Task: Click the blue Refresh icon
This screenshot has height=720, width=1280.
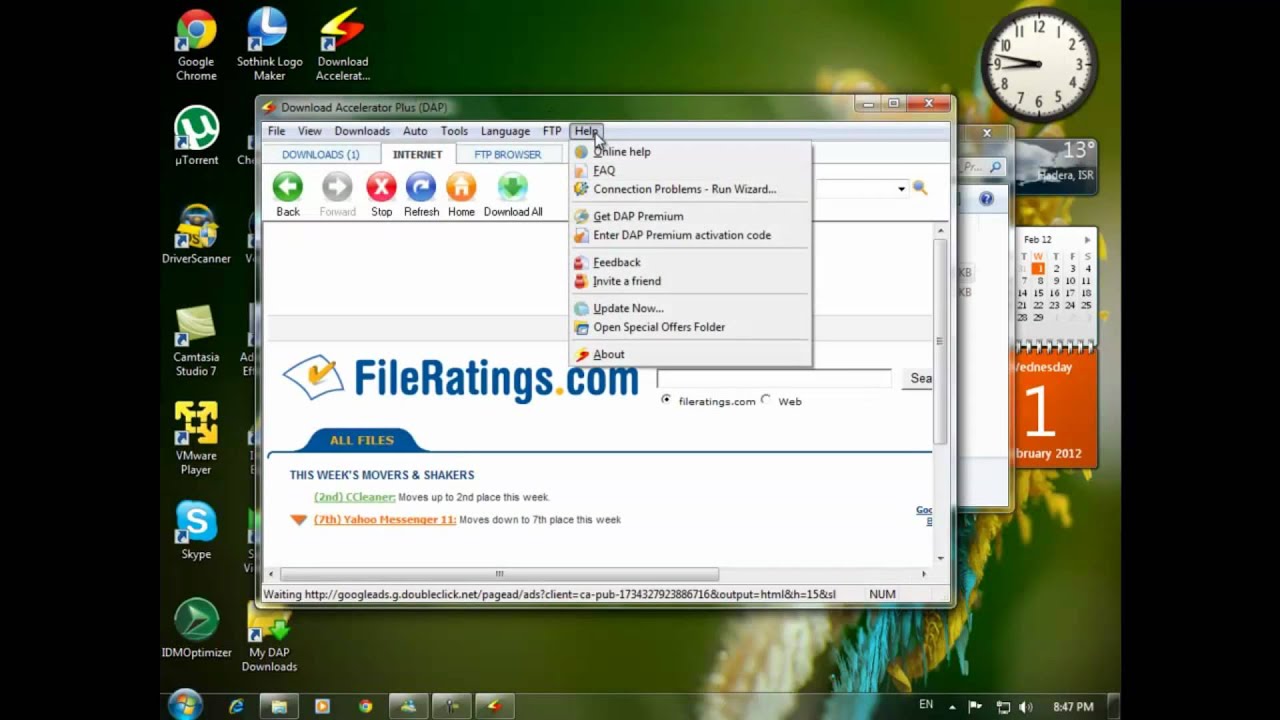Action: tap(421, 187)
